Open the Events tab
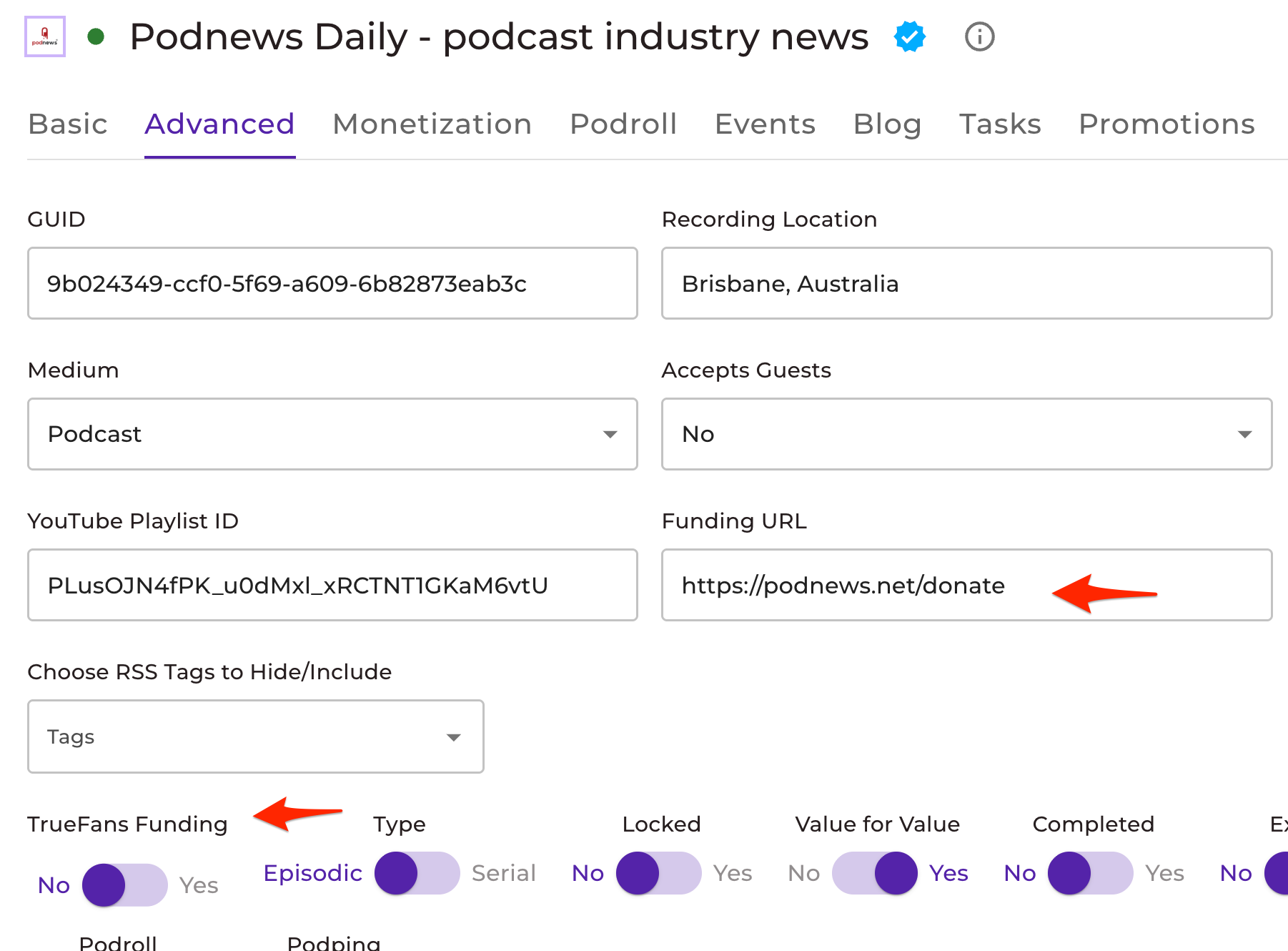Screen dimensions: 1288x951 pos(765,124)
